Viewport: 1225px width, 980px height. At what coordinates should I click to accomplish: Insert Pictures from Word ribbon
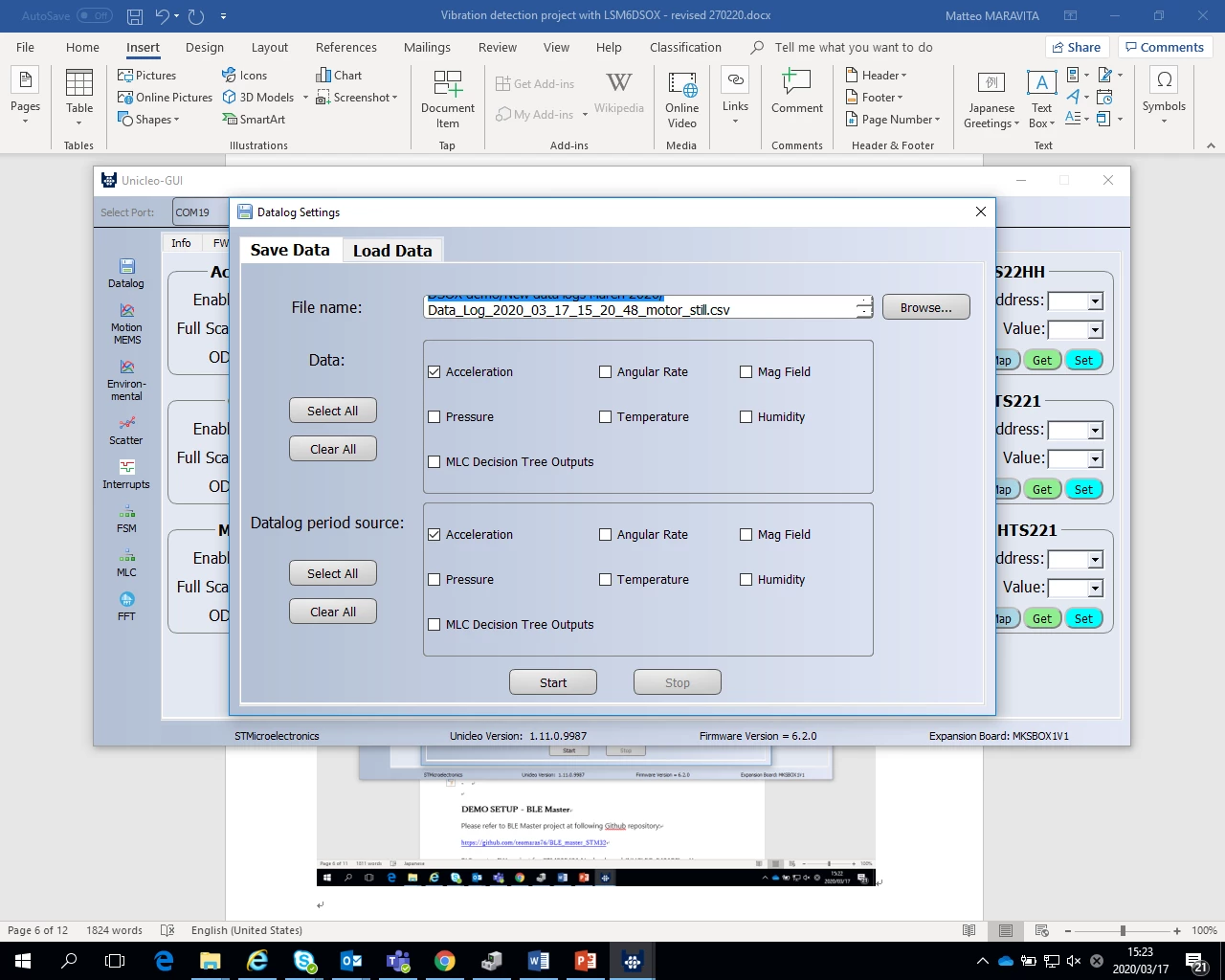click(147, 75)
